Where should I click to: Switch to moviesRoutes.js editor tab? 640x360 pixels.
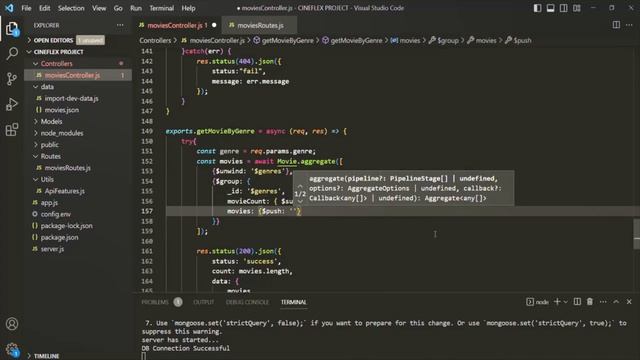click(260, 25)
